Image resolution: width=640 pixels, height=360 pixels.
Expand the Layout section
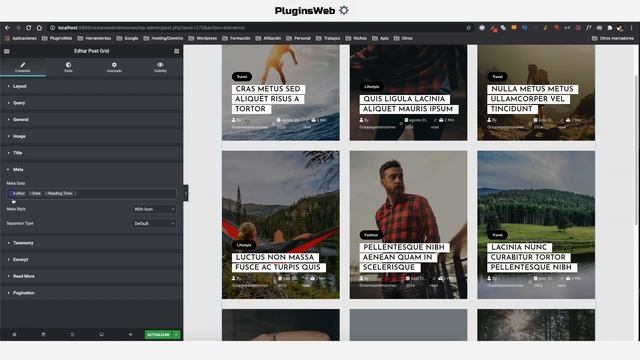(x=91, y=87)
